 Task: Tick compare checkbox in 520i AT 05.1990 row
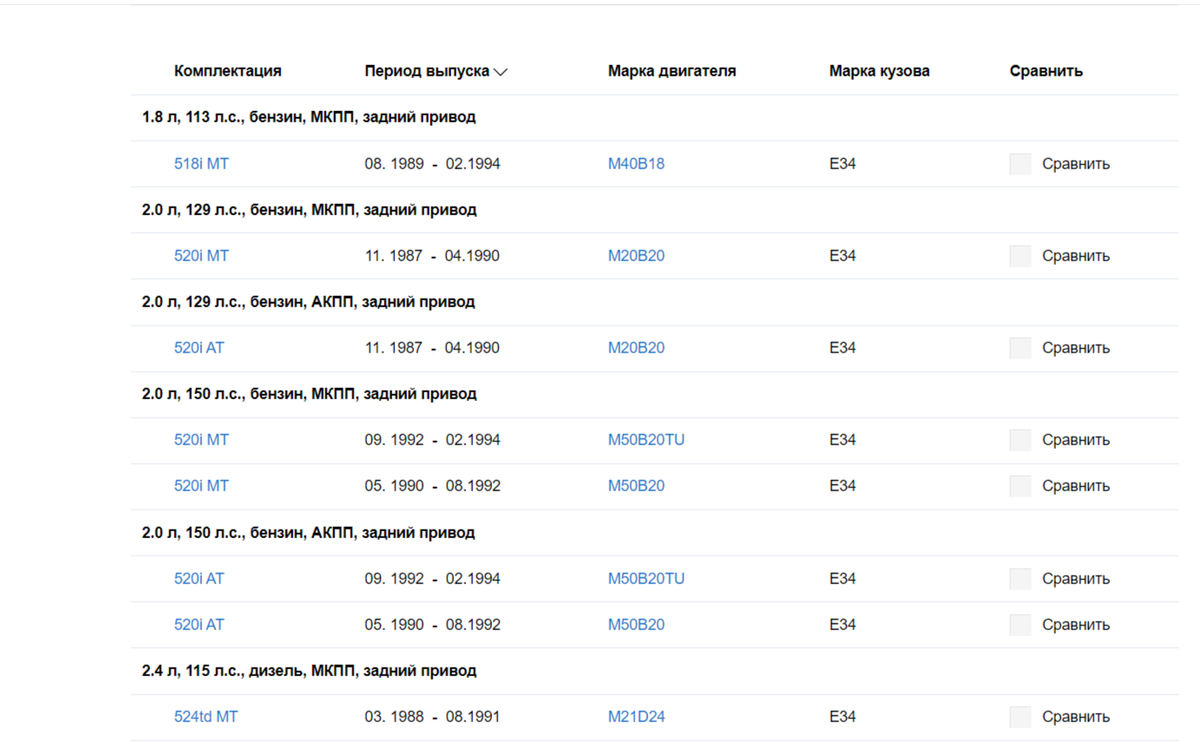pos(1020,625)
